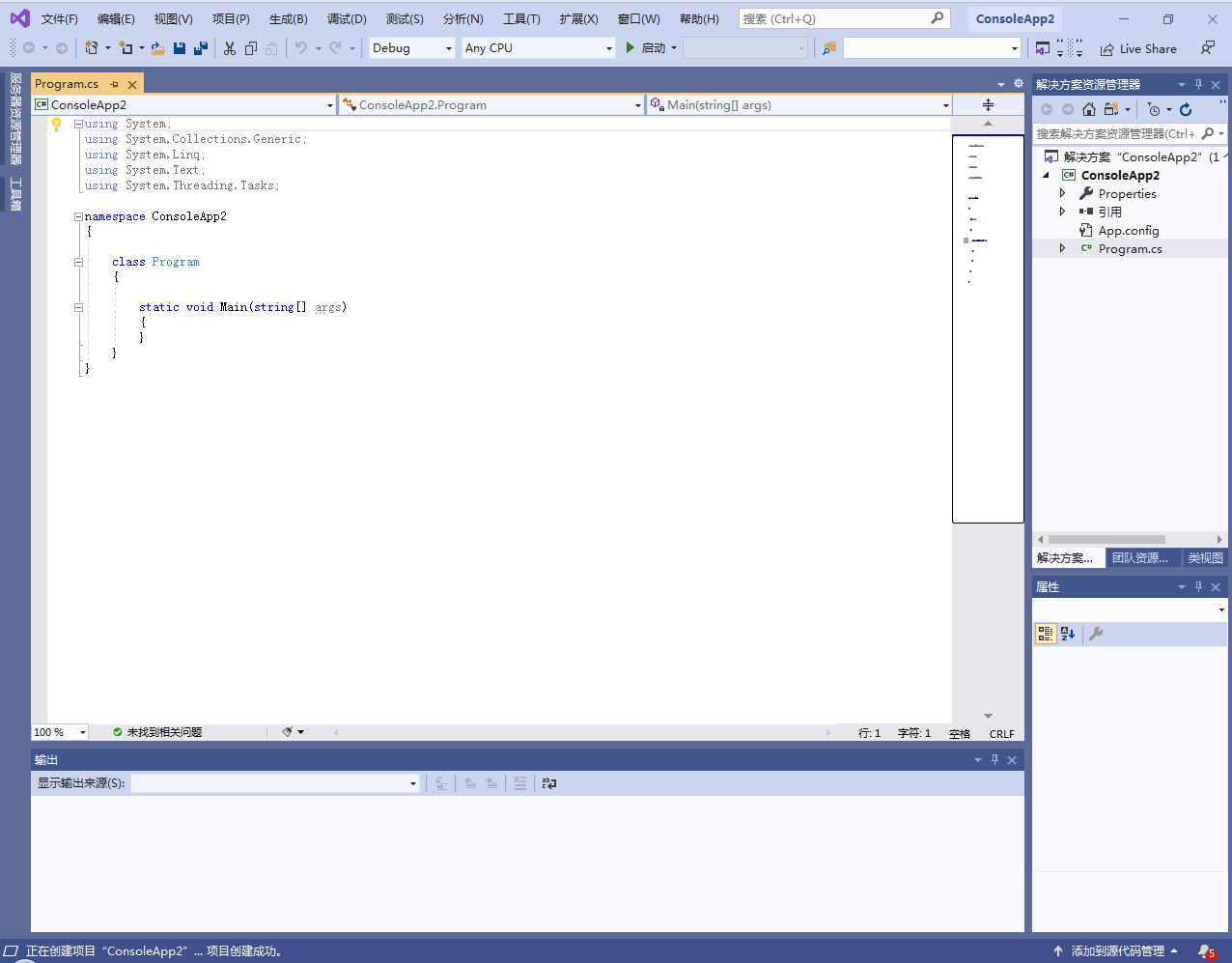The height and width of the screenshot is (963, 1232).
Task: Click the Property Pages wrench icon
Action: point(1096,634)
